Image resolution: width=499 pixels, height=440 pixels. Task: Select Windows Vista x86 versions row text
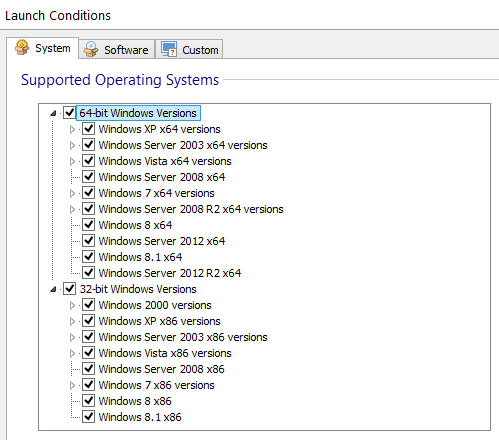click(x=165, y=353)
